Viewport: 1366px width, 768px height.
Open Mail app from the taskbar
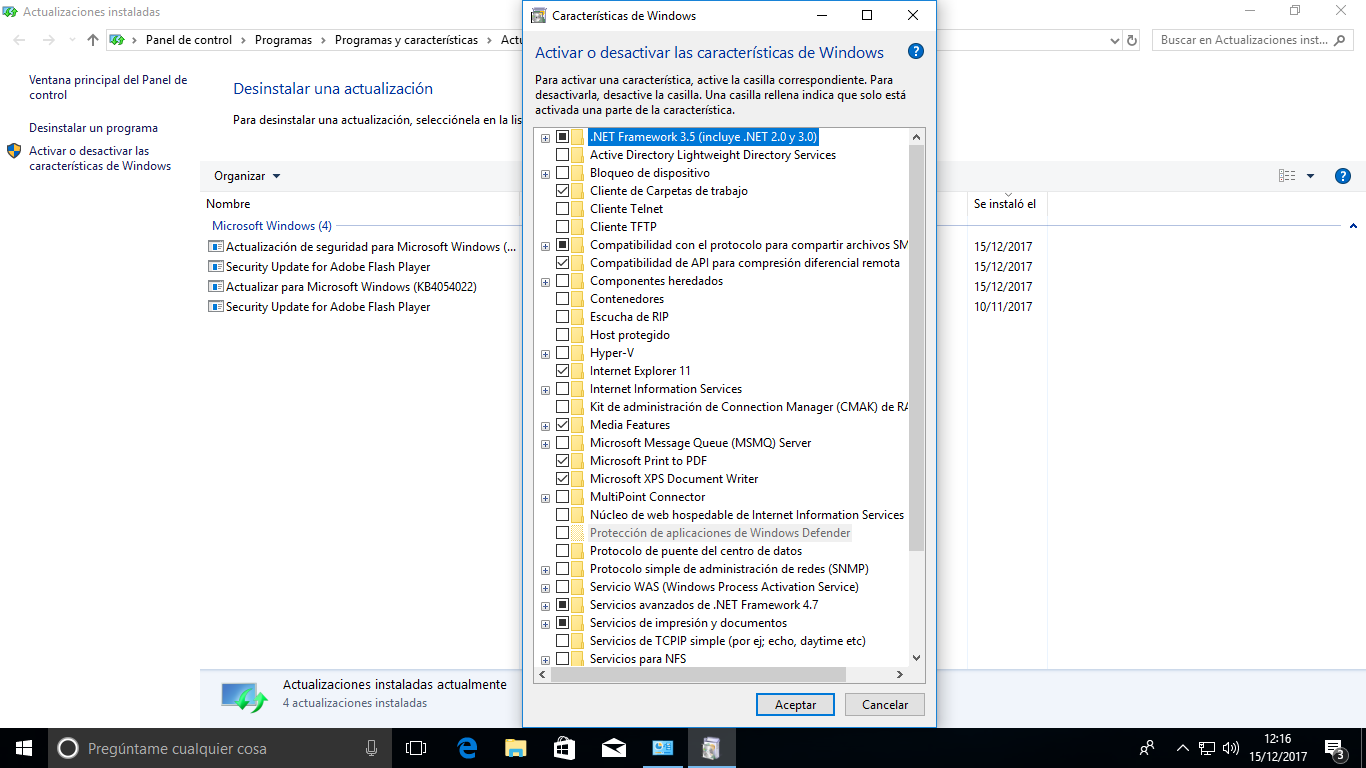[613, 748]
